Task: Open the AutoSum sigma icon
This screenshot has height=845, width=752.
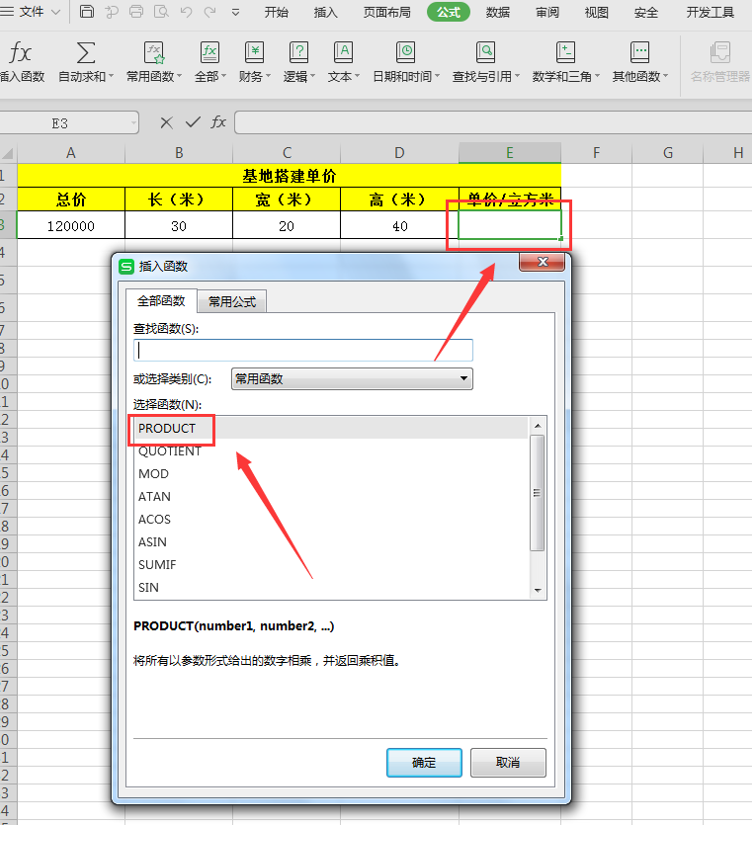Action: 85,53
